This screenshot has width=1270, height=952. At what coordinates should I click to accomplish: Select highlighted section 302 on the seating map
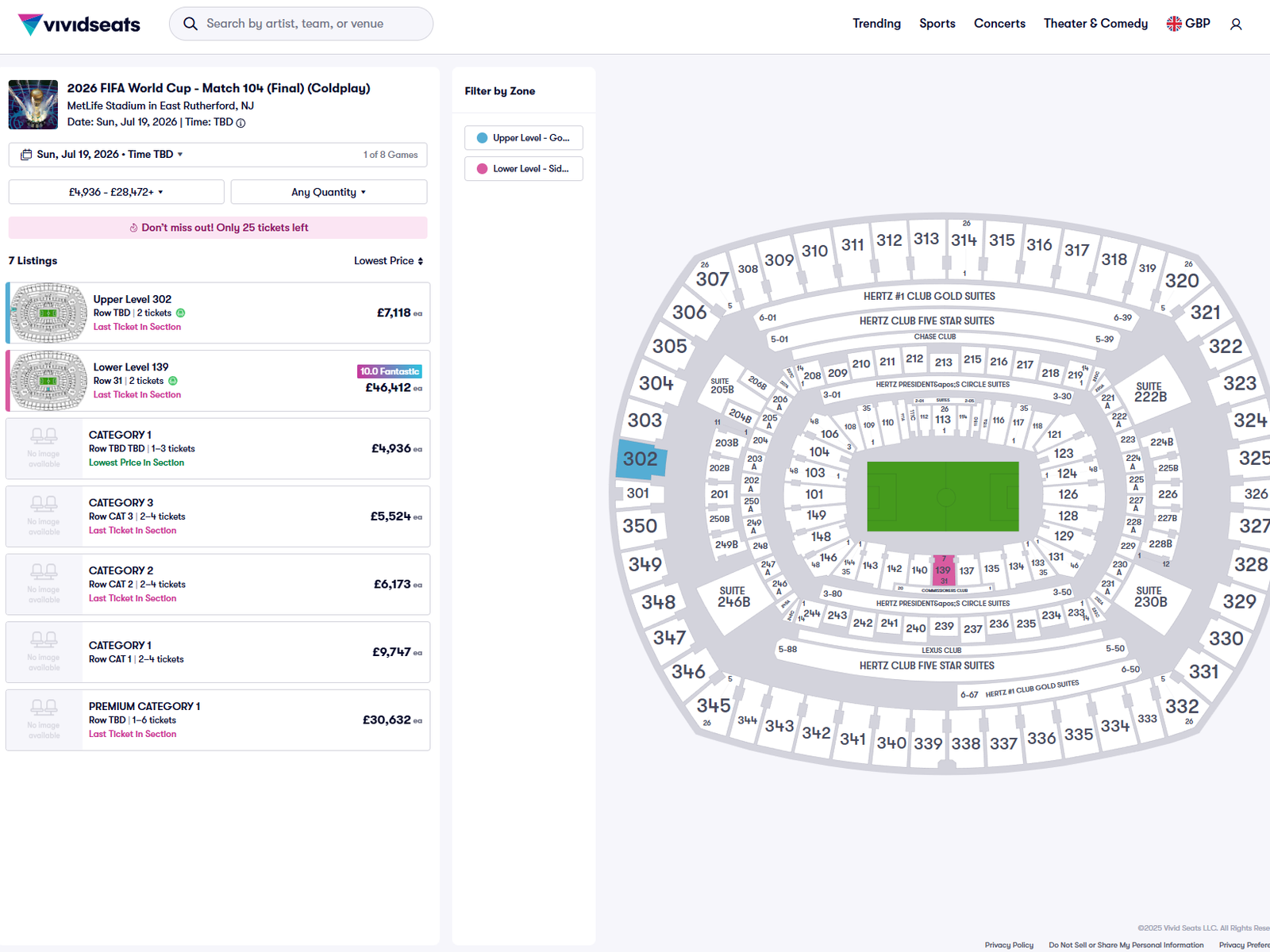(x=640, y=459)
